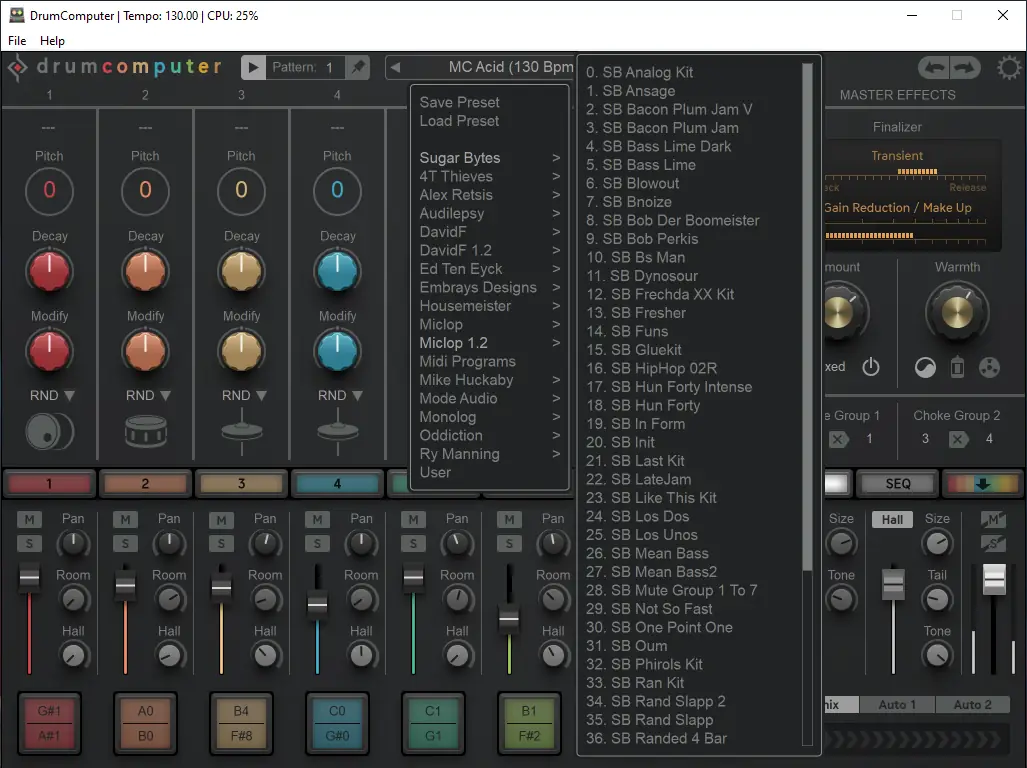Solo mixer channel 3
Image resolution: width=1027 pixels, height=768 pixels.
pyautogui.click(x=221, y=543)
